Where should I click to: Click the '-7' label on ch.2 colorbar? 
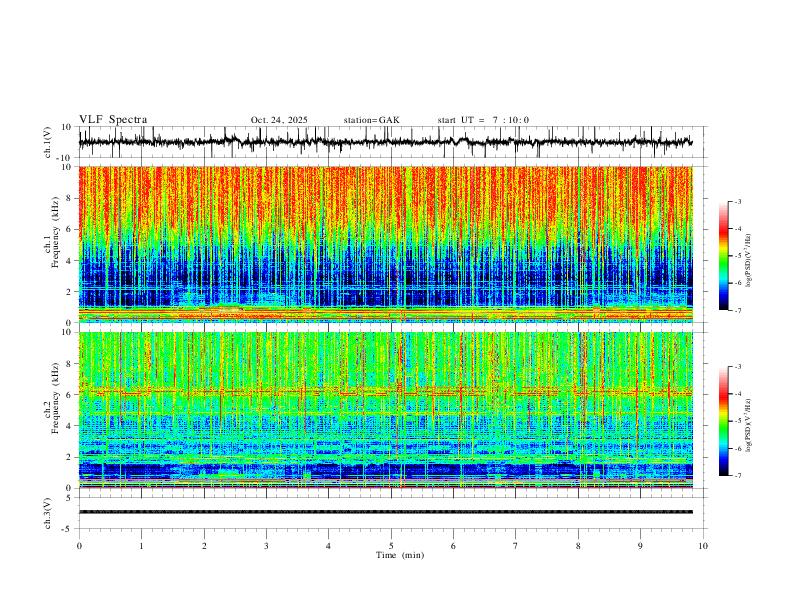(737, 476)
